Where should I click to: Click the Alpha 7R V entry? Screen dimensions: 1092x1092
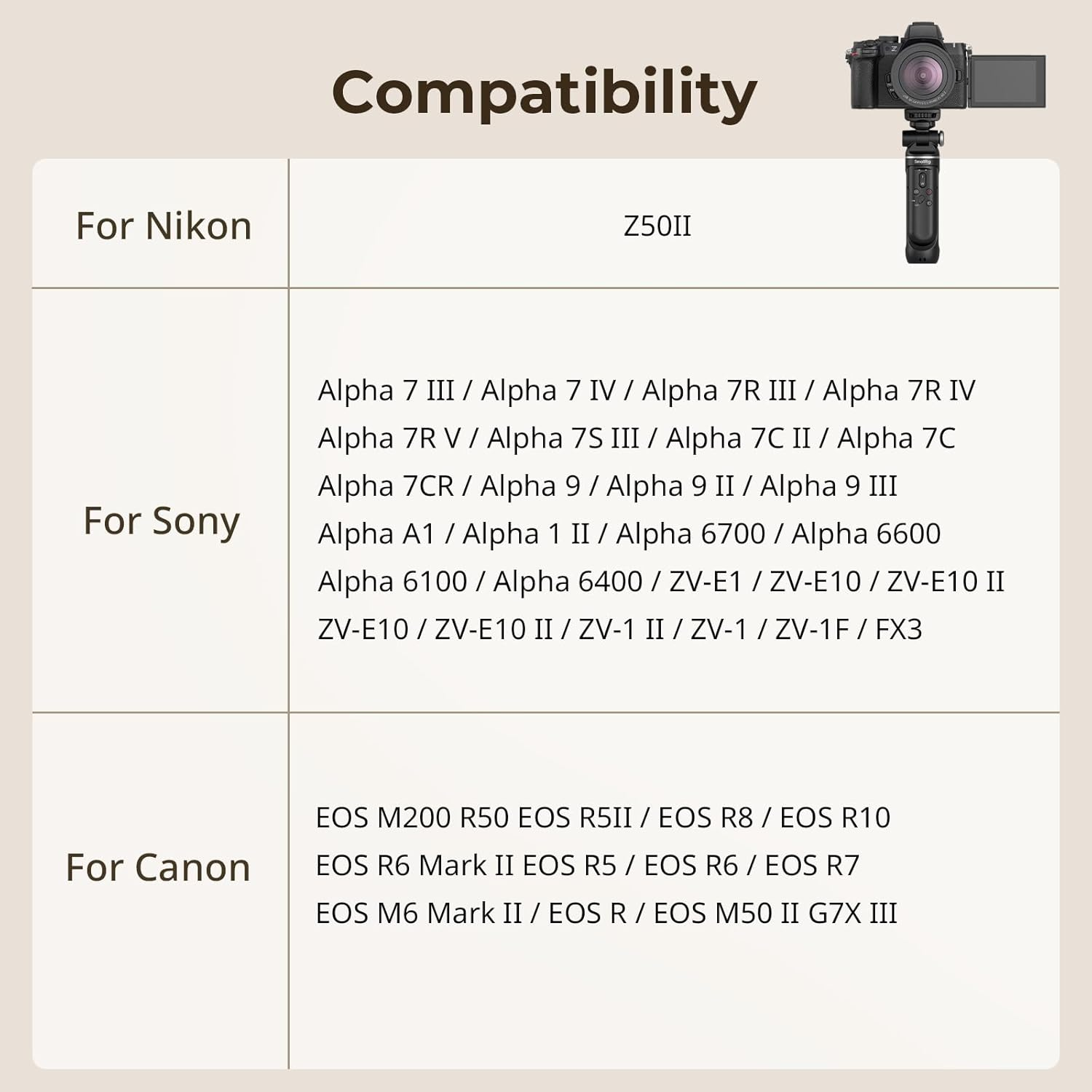389,439
